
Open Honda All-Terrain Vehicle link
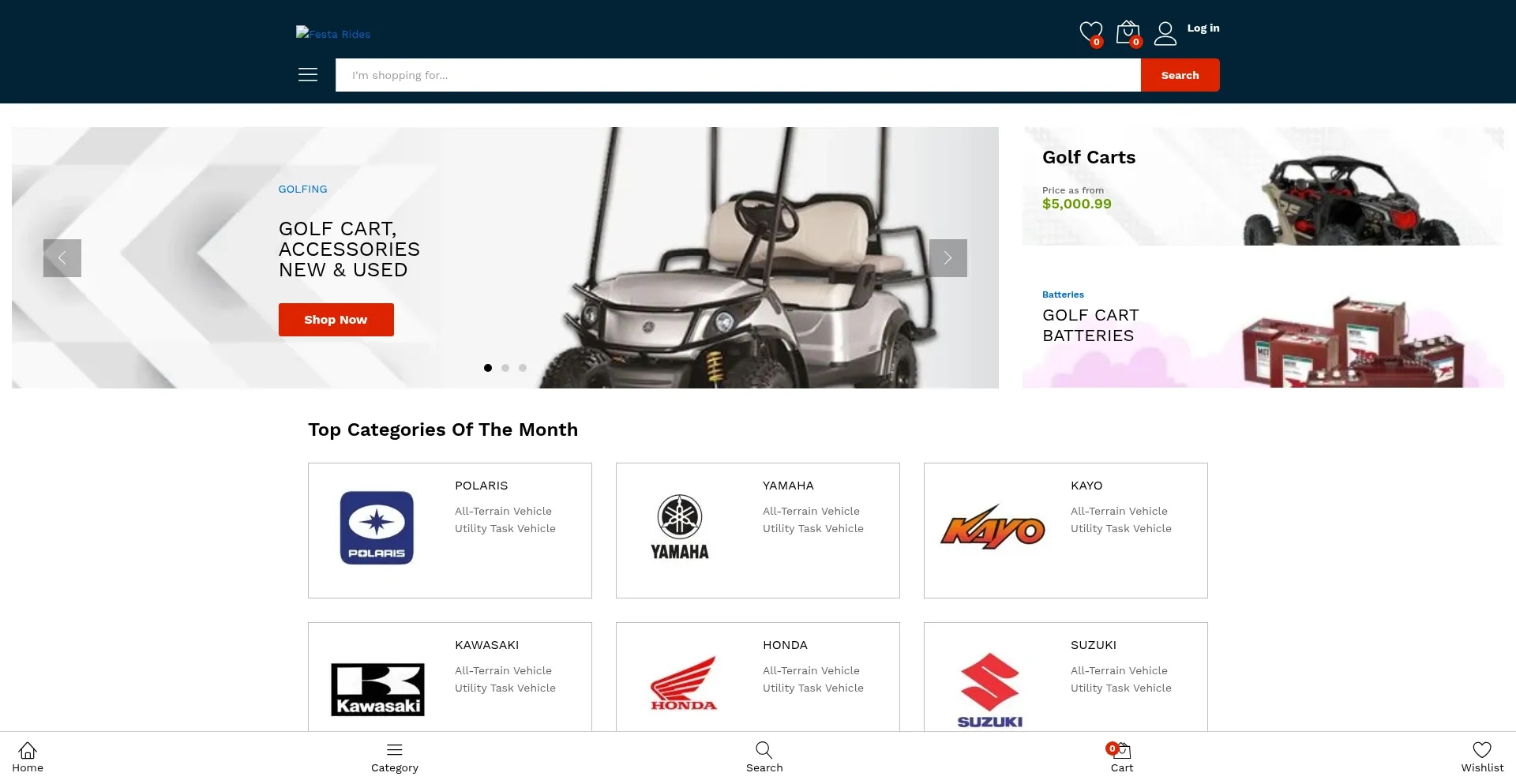[x=811, y=670]
